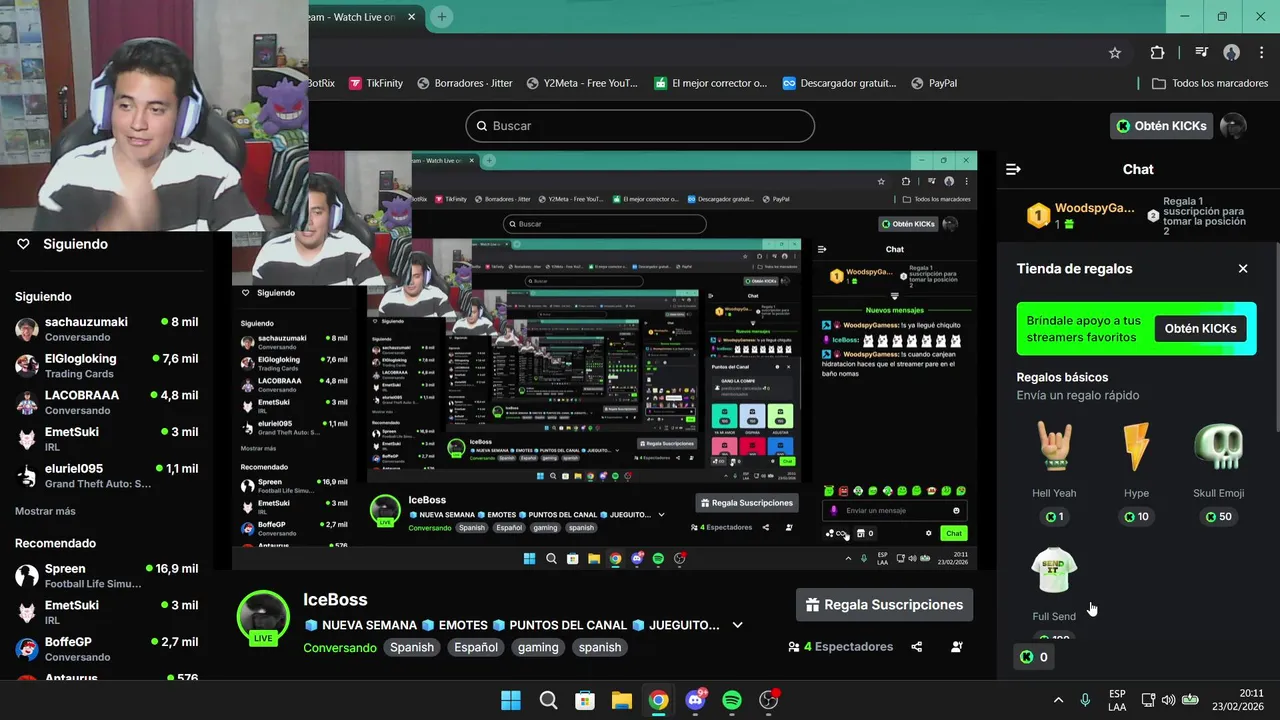Open Chrome media controls icon

click(x=1201, y=53)
